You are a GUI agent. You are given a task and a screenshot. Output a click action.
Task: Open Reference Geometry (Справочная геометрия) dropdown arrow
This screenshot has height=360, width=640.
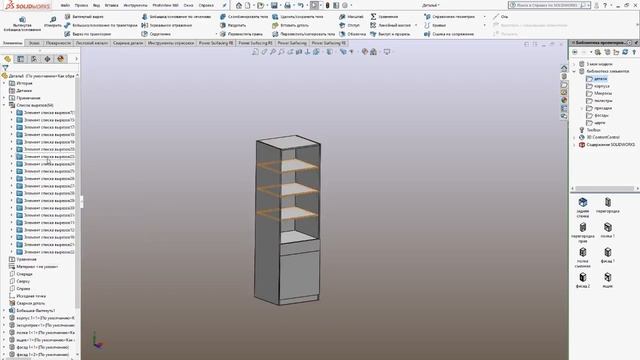click(x=484, y=17)
